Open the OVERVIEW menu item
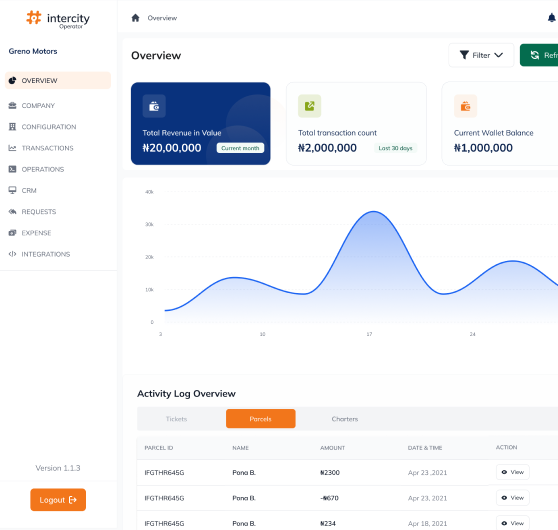 58,80
